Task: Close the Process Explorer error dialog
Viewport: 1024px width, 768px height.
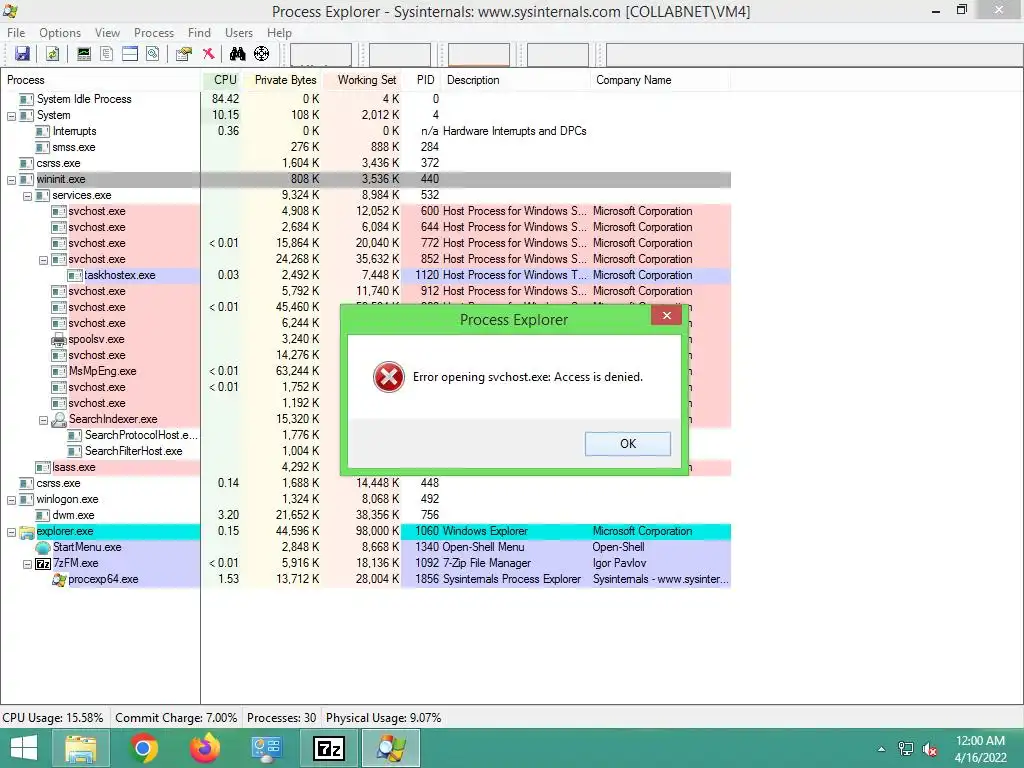Action: click(x=666, y=316)
